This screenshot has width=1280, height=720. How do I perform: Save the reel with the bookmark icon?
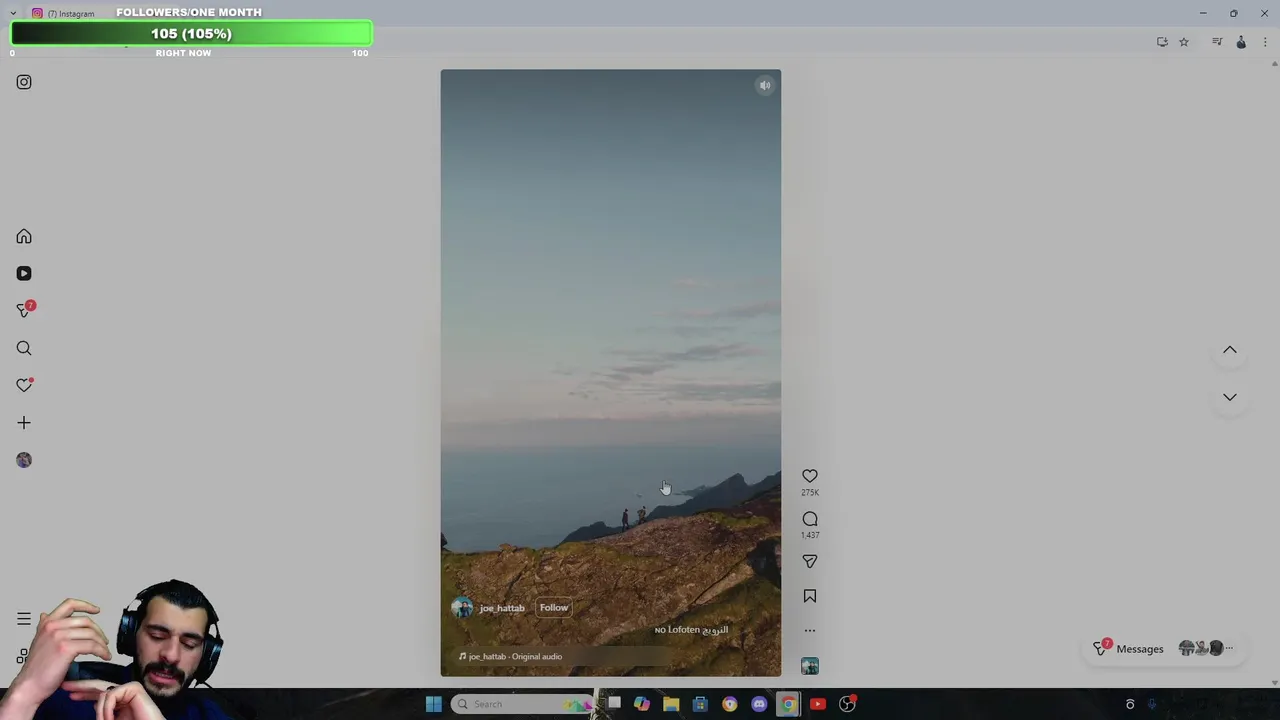tap(810, 596)
